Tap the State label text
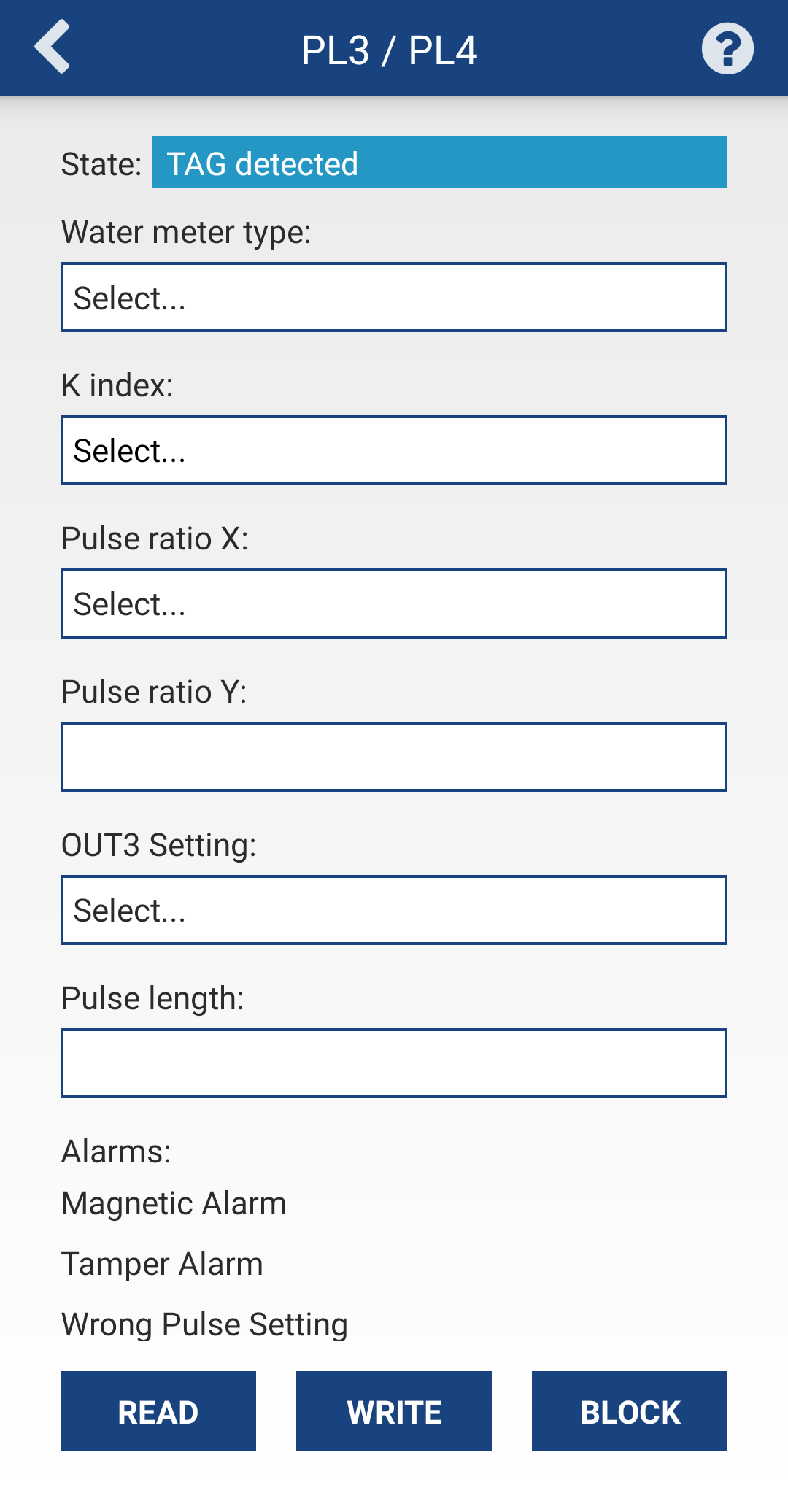The height and width of the screenshot is (1512, 788). (x=101, y=164)
